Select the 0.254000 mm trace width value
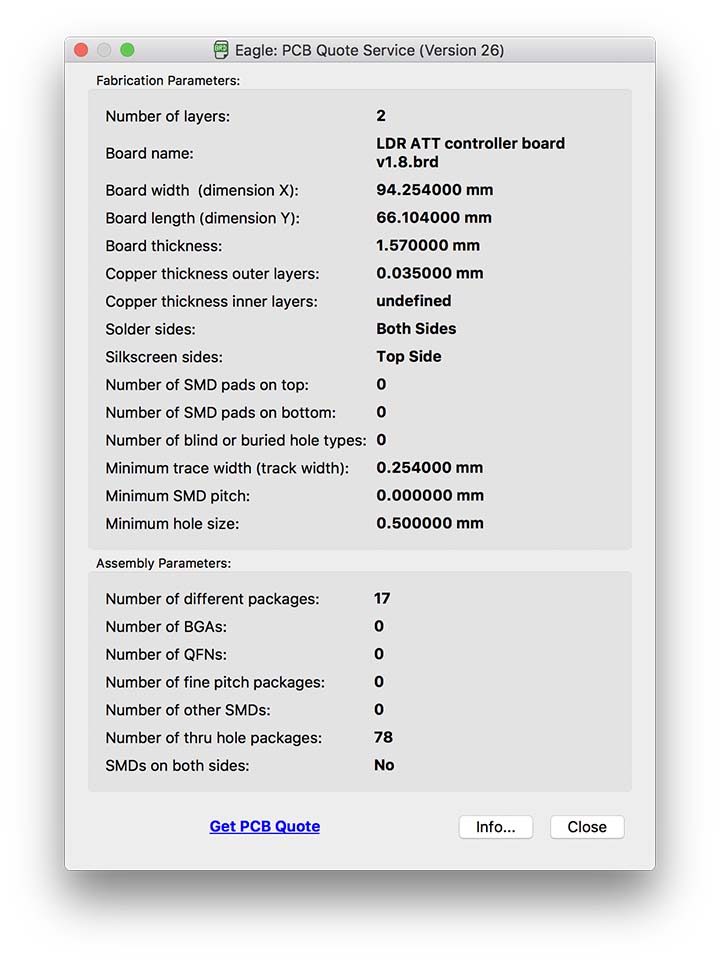Screen dimensions: 720x963 (429, 467)
